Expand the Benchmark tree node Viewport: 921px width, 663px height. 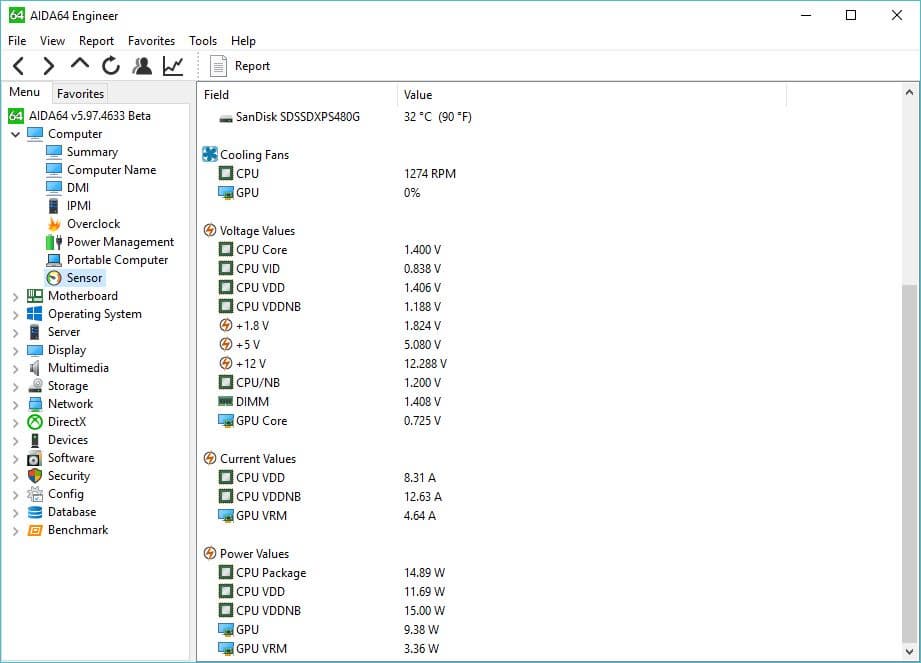click(x=16, y=531)
